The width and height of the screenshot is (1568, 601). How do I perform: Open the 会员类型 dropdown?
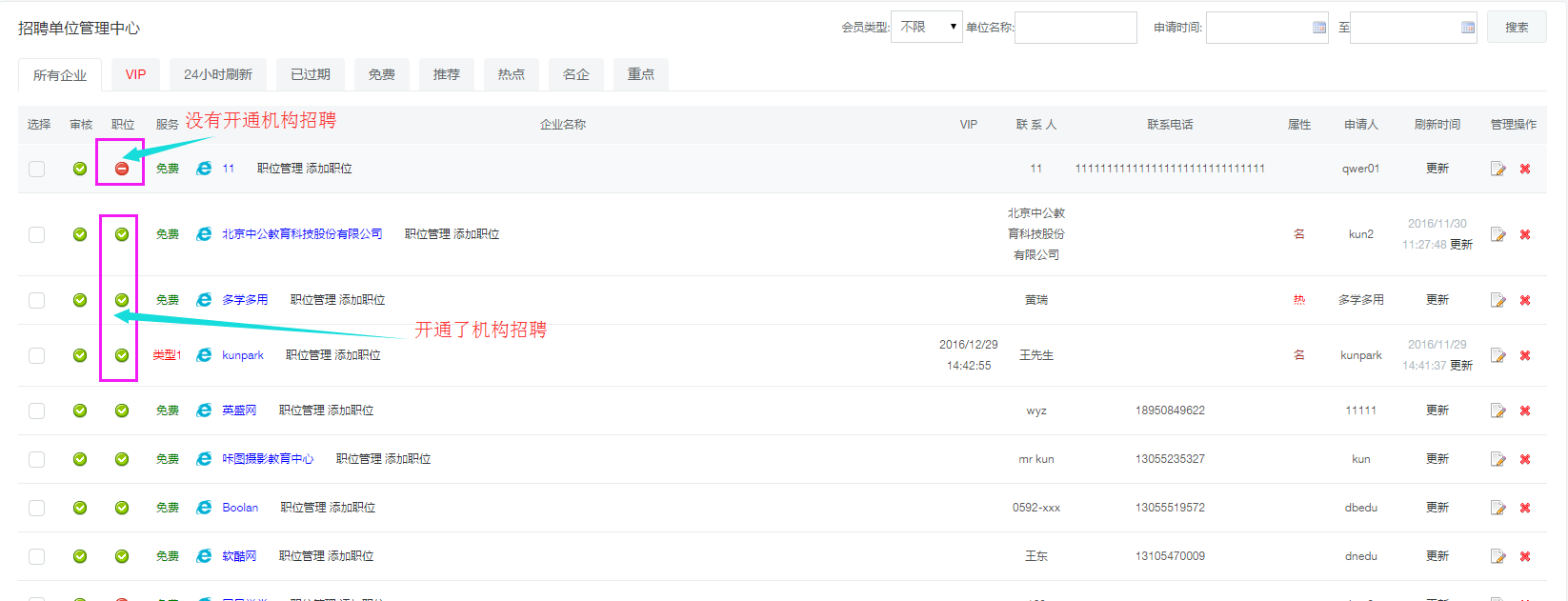click(928, 27)
